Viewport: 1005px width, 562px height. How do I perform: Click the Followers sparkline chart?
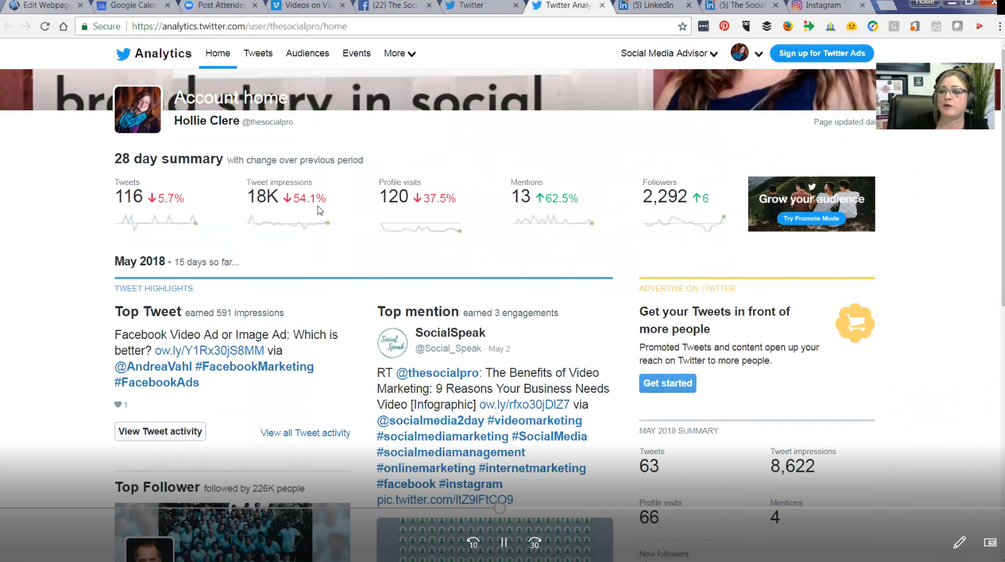pos(684,222)
